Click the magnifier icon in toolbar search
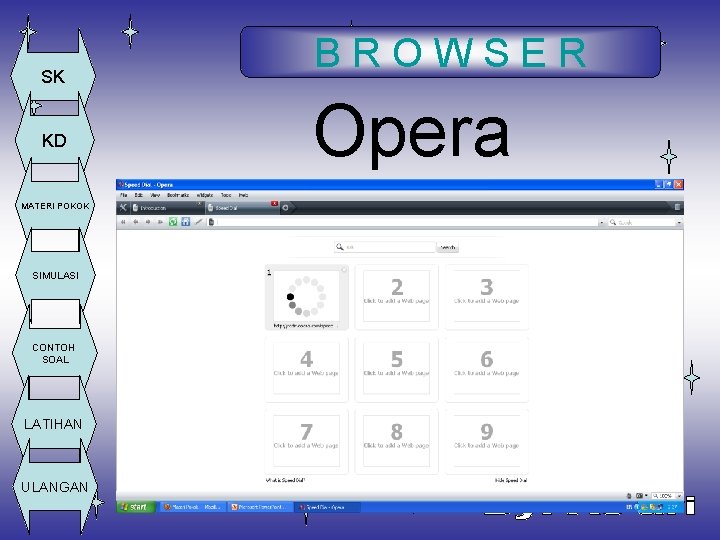720x540 pixels. click(613, 222)
